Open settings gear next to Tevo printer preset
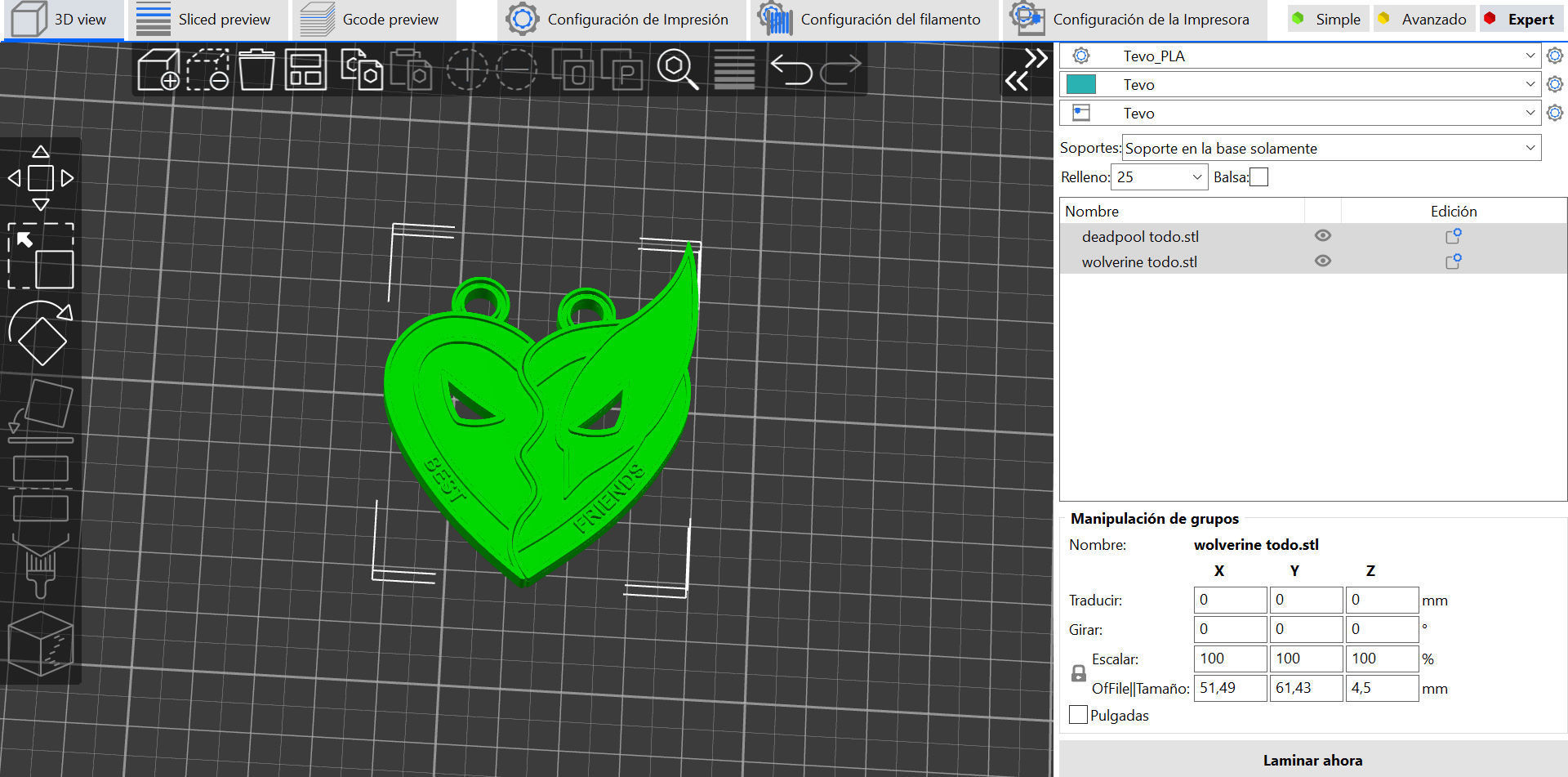The height and width of the screenshot is (777, 1568). pyautogui.click(x=1555, y=113)
